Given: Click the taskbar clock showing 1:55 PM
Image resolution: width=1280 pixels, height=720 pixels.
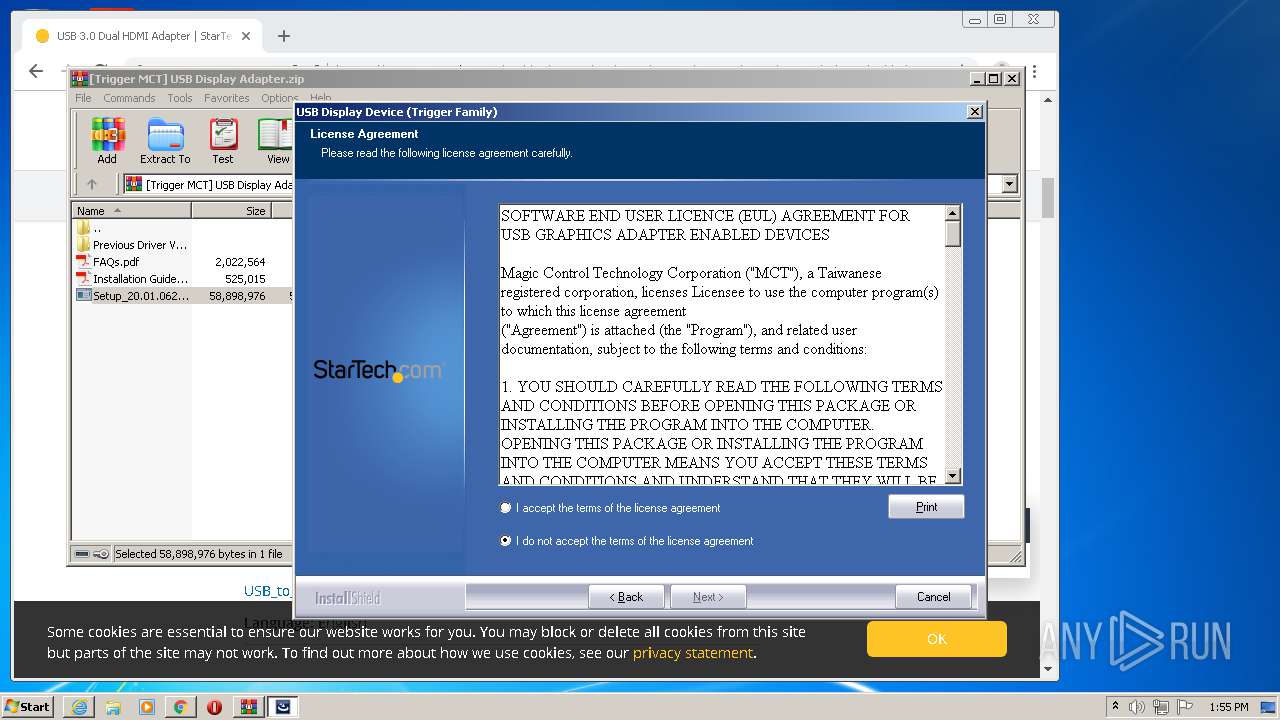Looking at the screenshot, I should [x=1228, y=707].
